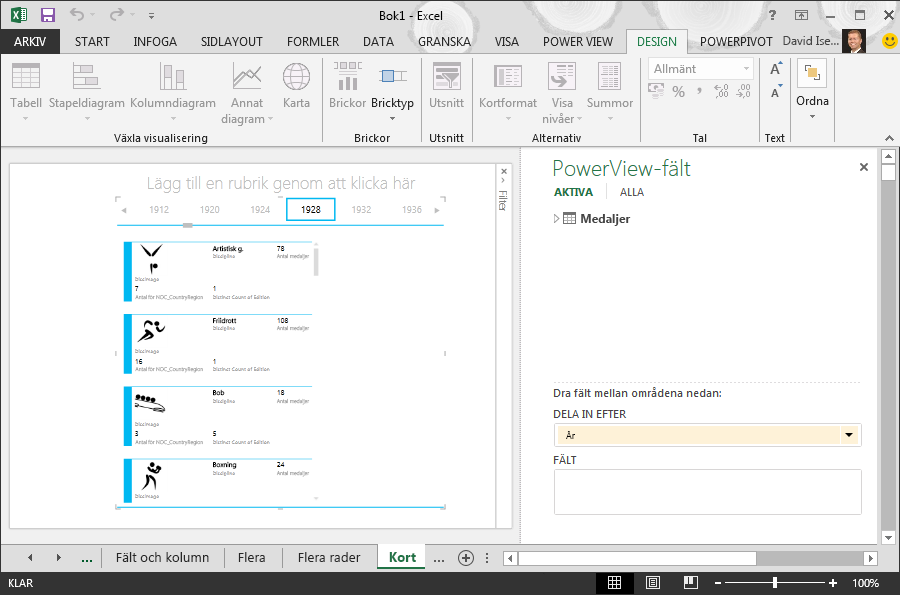Increase the font size
This screenshot has width=900, height=595.
(775, 69)
